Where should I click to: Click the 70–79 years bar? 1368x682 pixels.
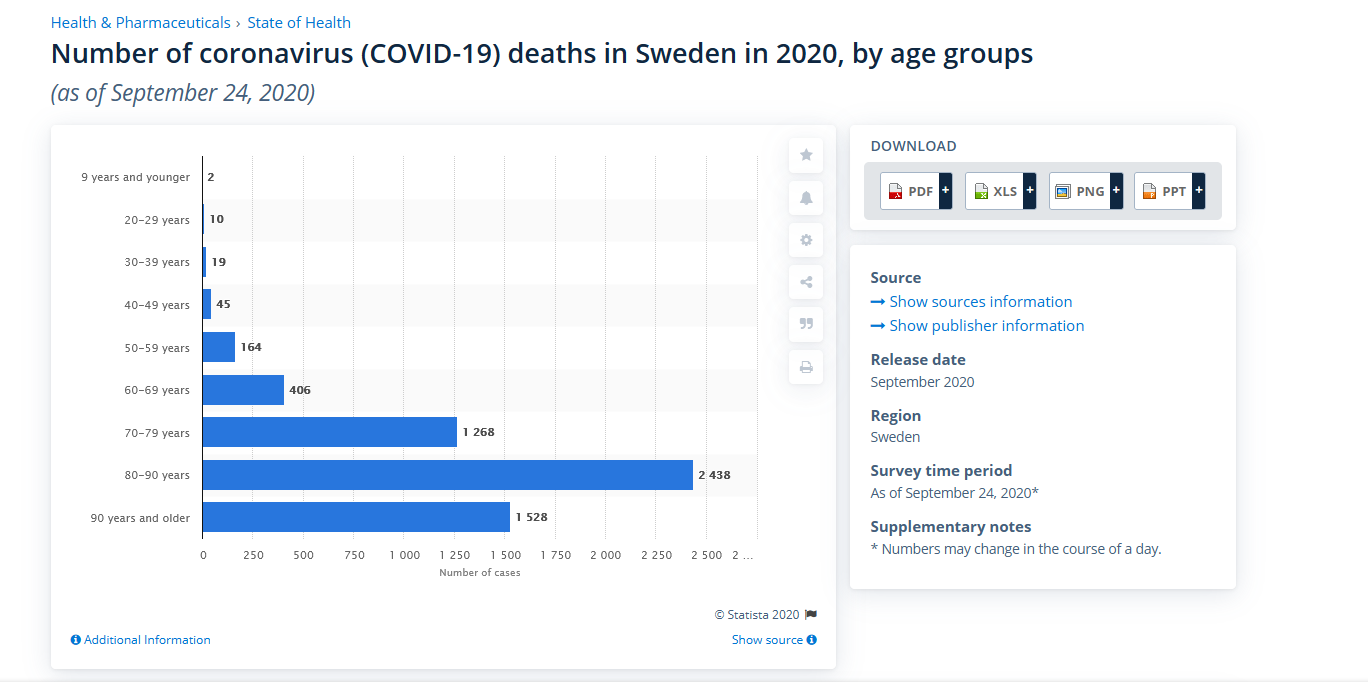pyautogui.click(x=330, y=432)
